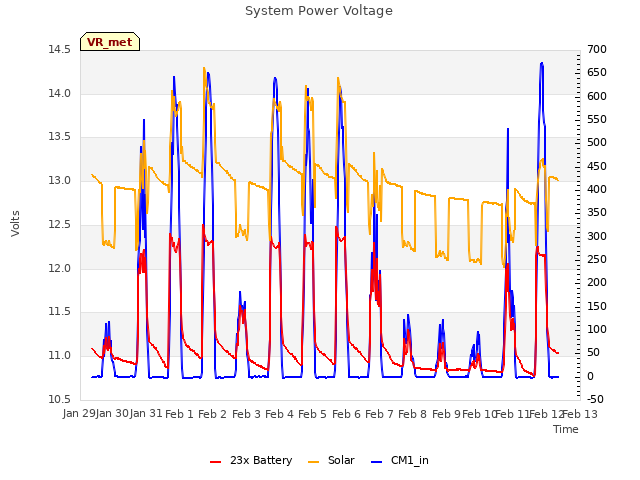
Task: Click the Feb 13 date tick label
Action: coord(580,414)
